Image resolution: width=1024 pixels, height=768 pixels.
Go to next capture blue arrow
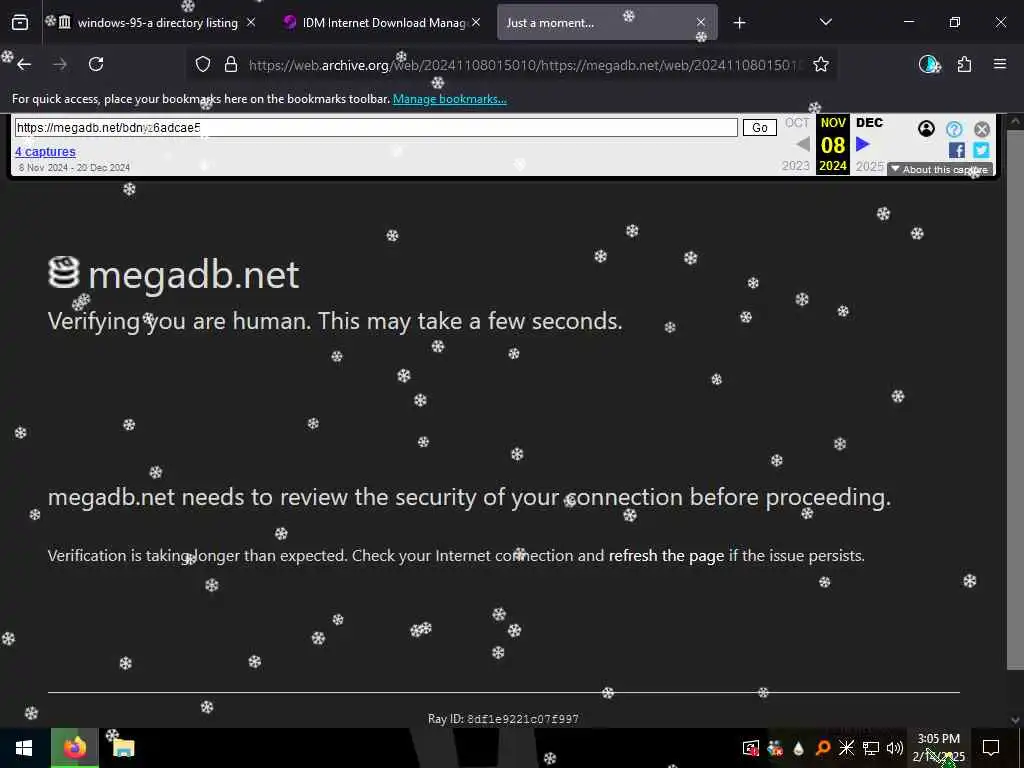pos(863,144)
